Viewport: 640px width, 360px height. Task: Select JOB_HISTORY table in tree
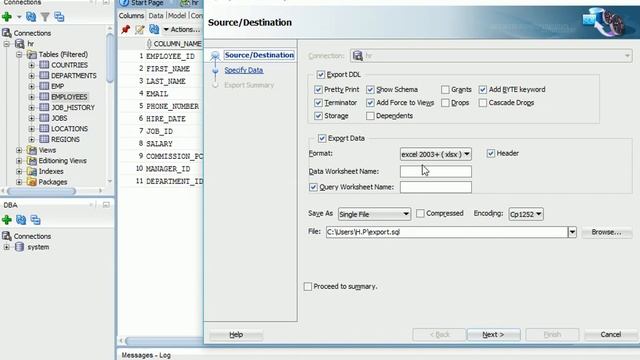pyautogui.click(x=73, y=107)
